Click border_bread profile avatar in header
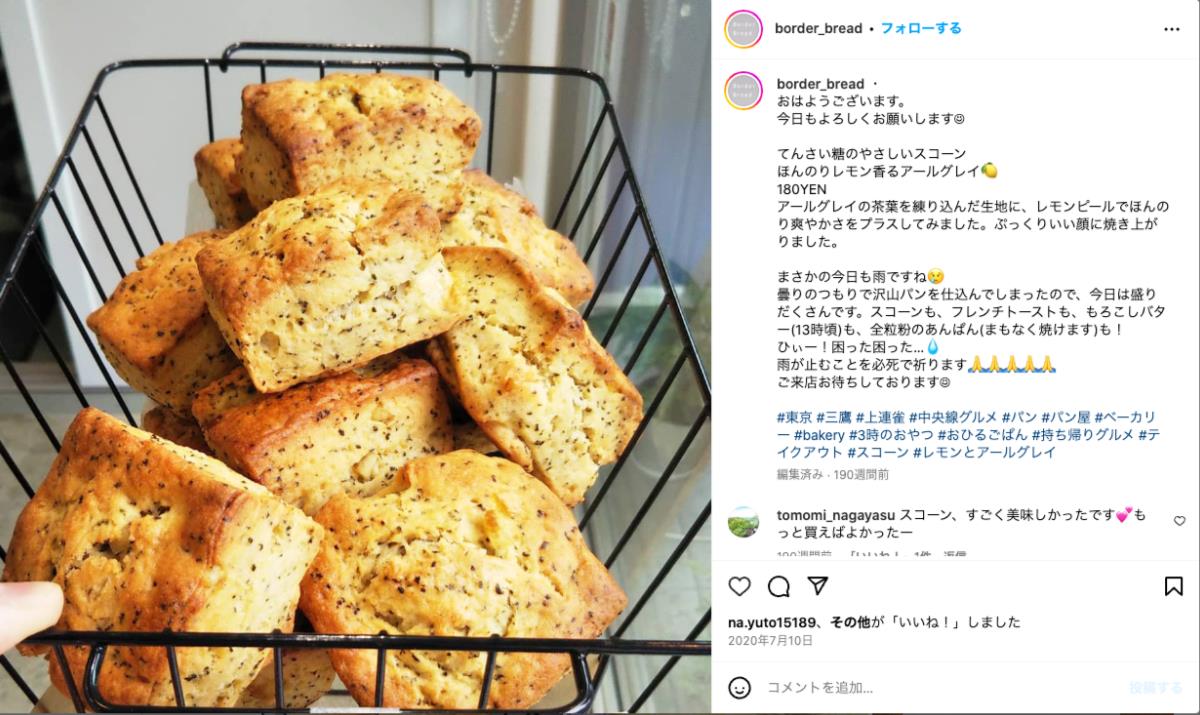The width and height of the screenshot is (1200, 715). pyautogui.click(x=743, y=29)
